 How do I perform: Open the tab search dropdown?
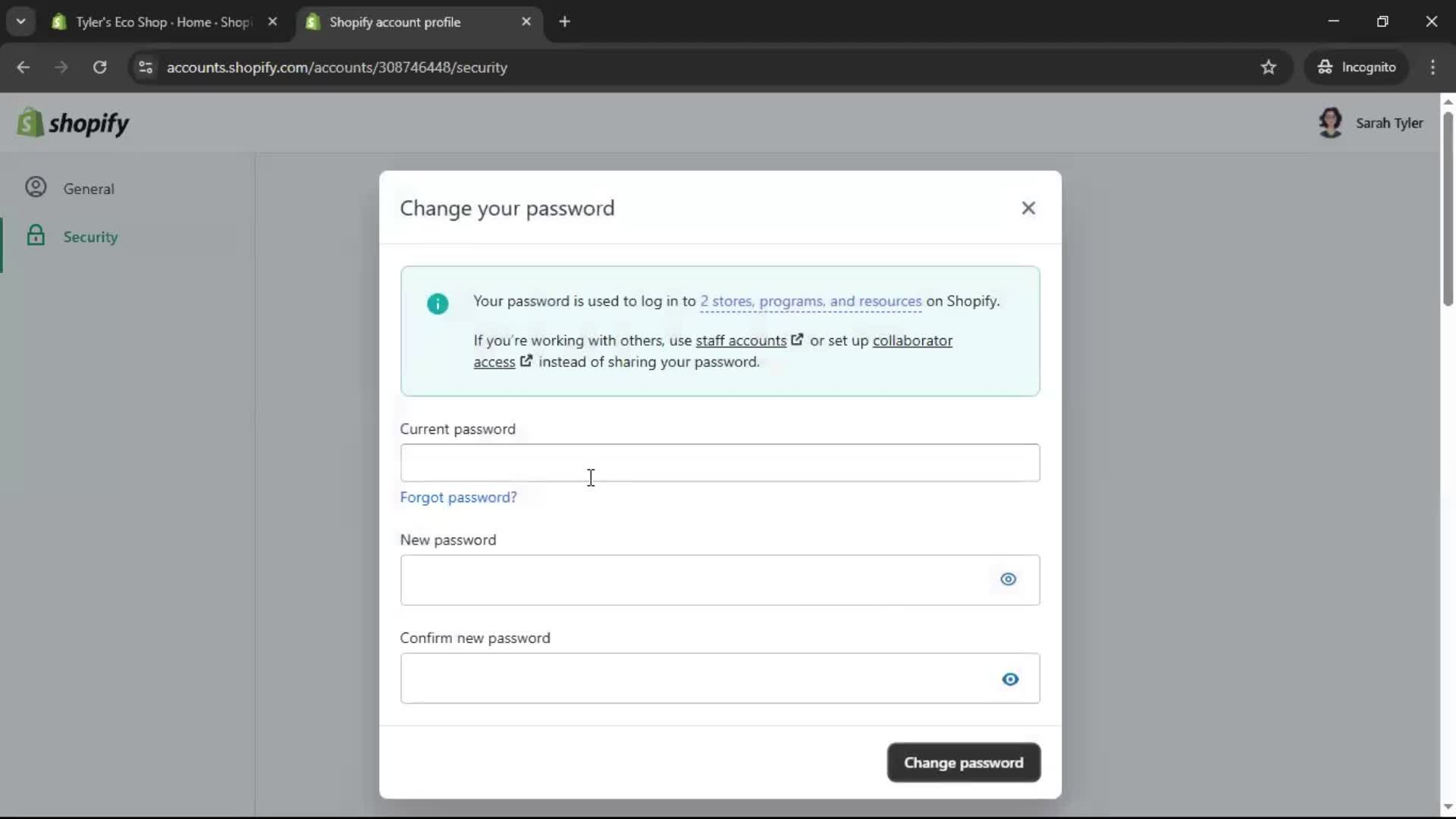pos(20,21)
